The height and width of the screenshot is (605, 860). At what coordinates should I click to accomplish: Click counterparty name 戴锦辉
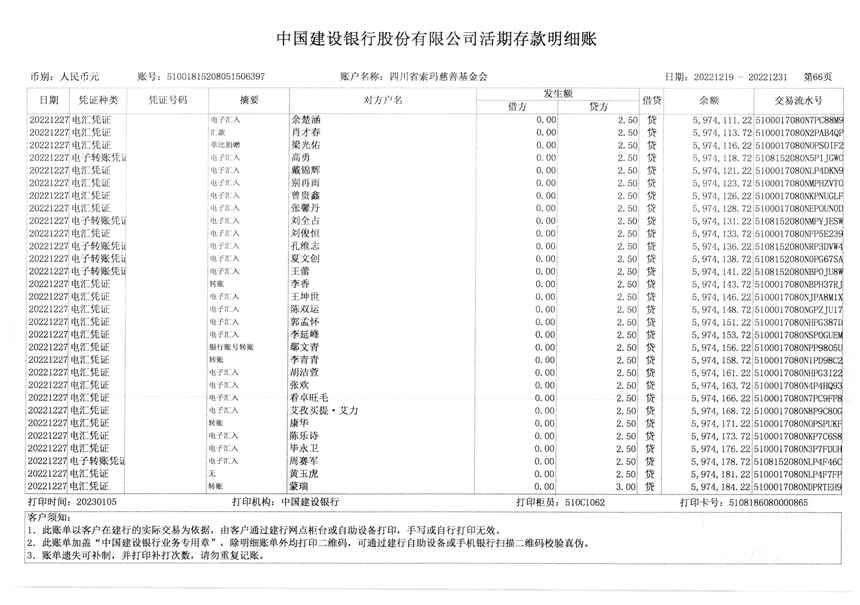coord(305,170)
